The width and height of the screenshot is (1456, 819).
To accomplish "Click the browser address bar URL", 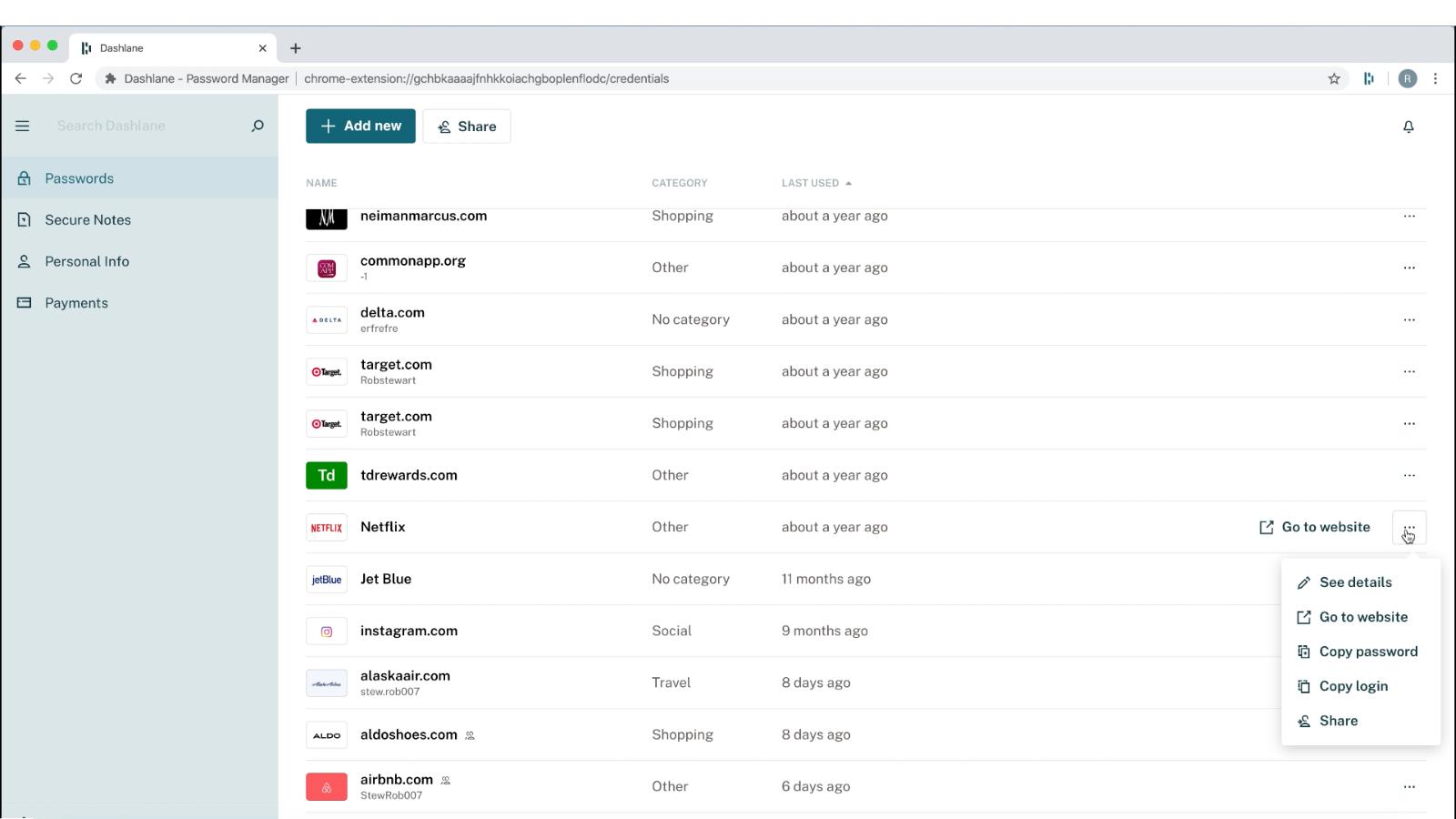I will [x=486, y=78].
